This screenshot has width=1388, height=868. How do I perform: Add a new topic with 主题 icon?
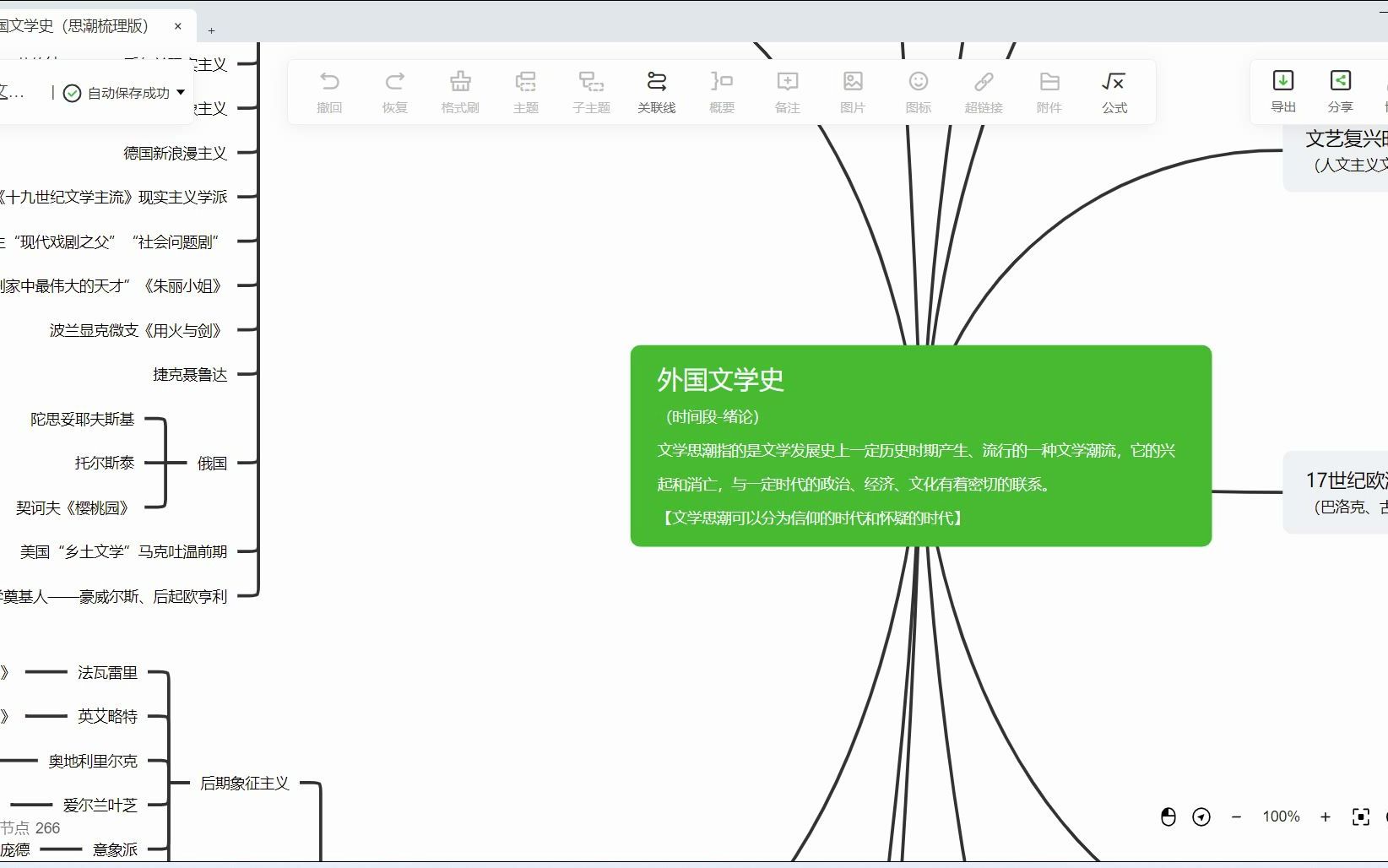[526, 92]
